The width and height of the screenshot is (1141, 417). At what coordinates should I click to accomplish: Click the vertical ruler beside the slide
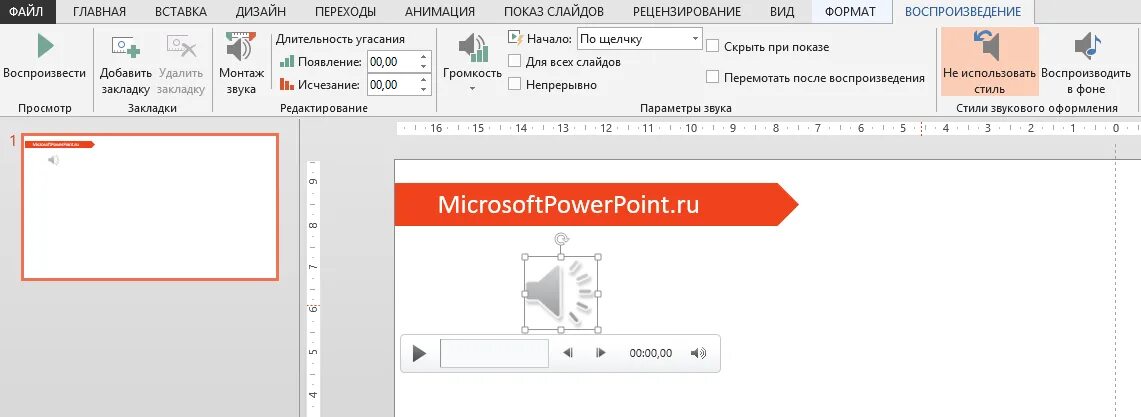pyautogui.click(x=312, y=287)
